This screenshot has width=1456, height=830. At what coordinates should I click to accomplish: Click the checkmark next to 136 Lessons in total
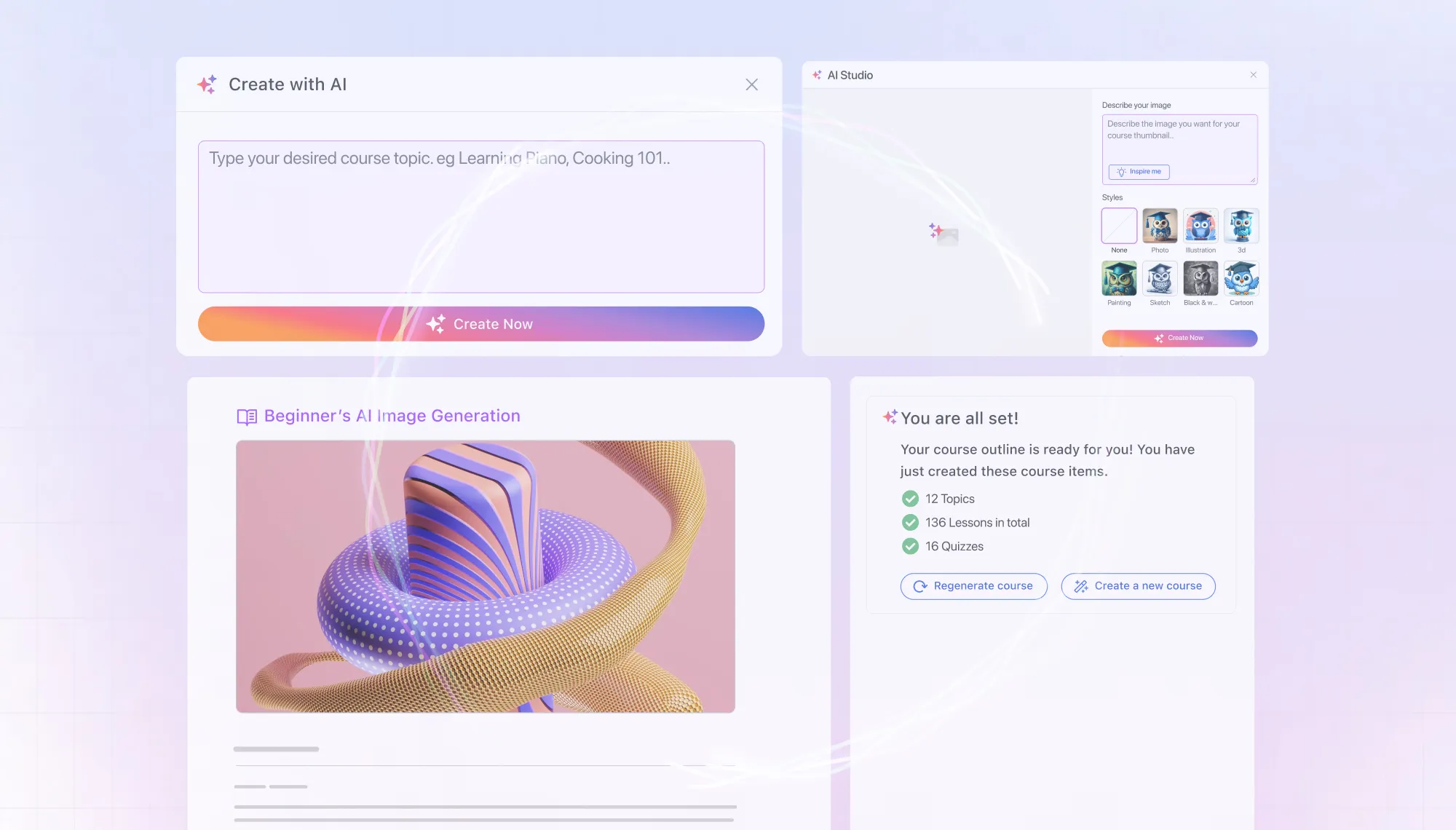point(910,523)
